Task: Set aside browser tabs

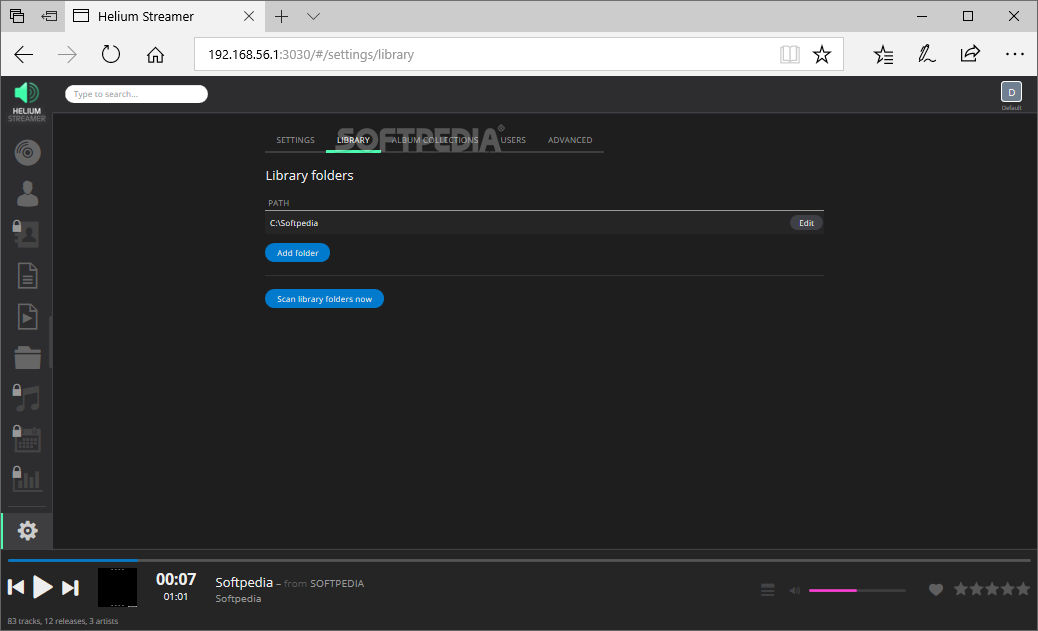Action: [x=49, y=17]
